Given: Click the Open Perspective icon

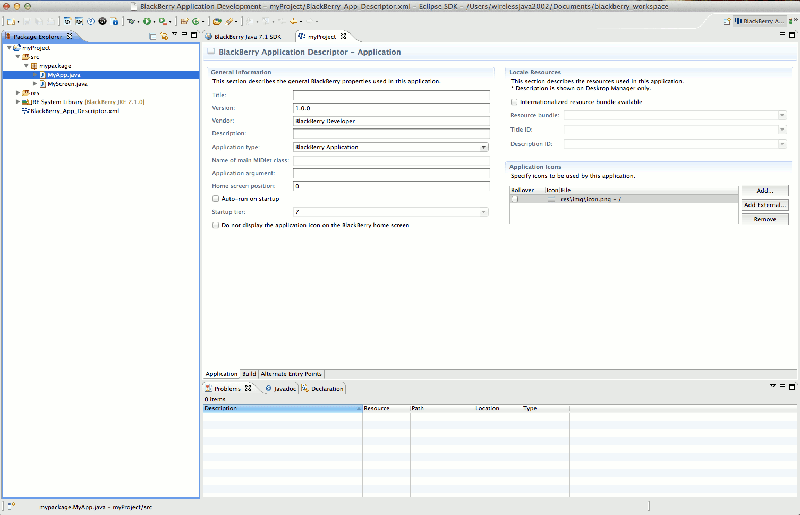Looking at the screenshot, I should [x=727, y=21].
